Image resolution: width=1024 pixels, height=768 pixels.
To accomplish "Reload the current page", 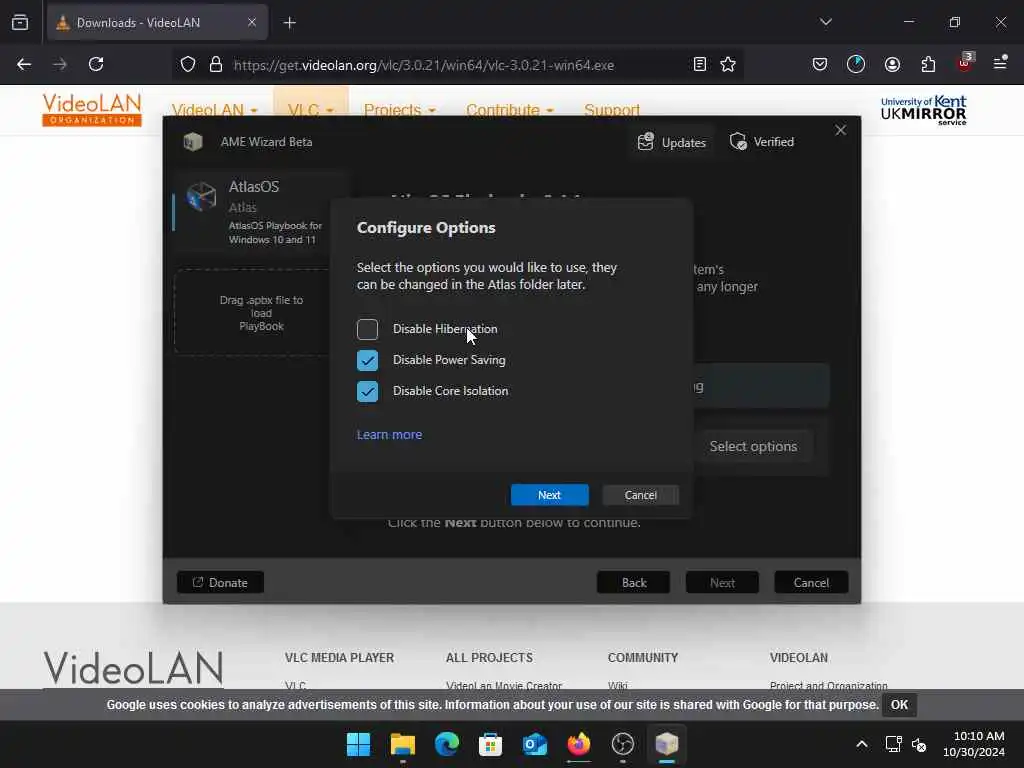I will (x=96, y=65).
